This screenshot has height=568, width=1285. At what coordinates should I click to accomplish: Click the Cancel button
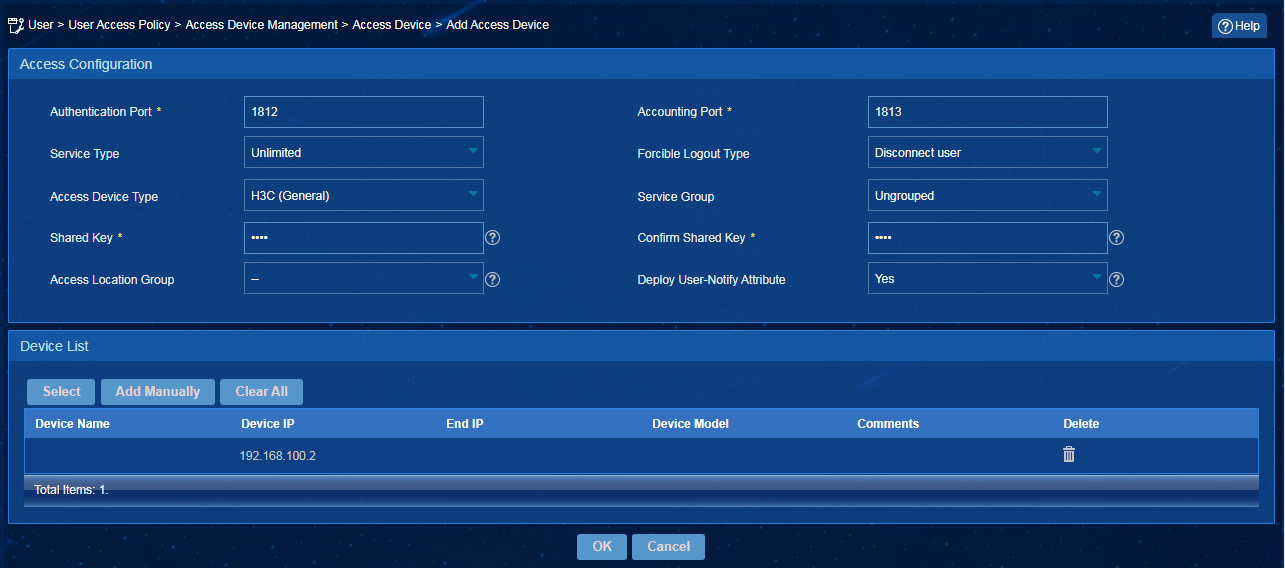point(668,547)
